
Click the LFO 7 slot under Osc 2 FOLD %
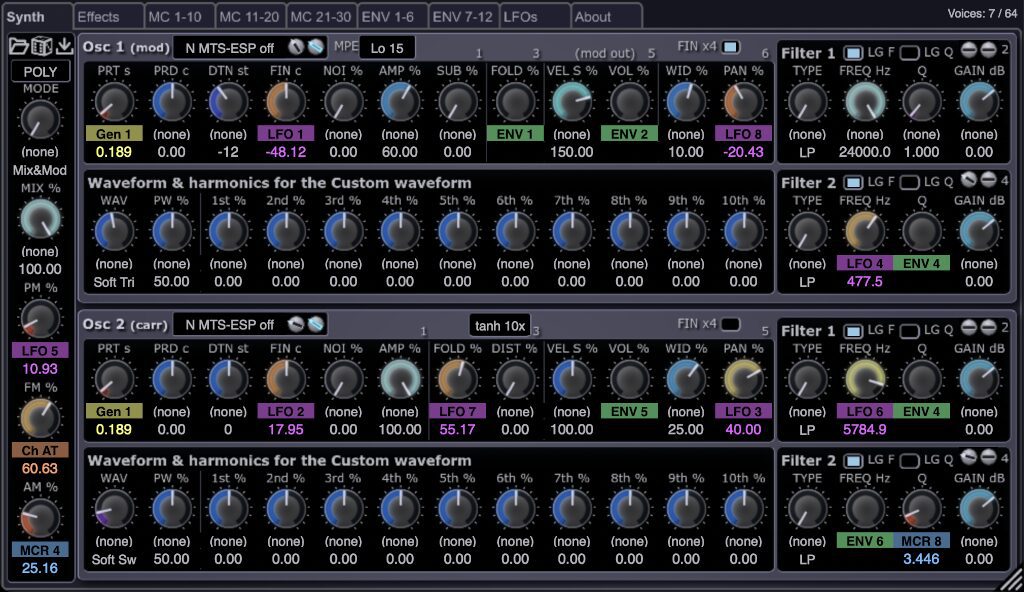tap(457, 412)
